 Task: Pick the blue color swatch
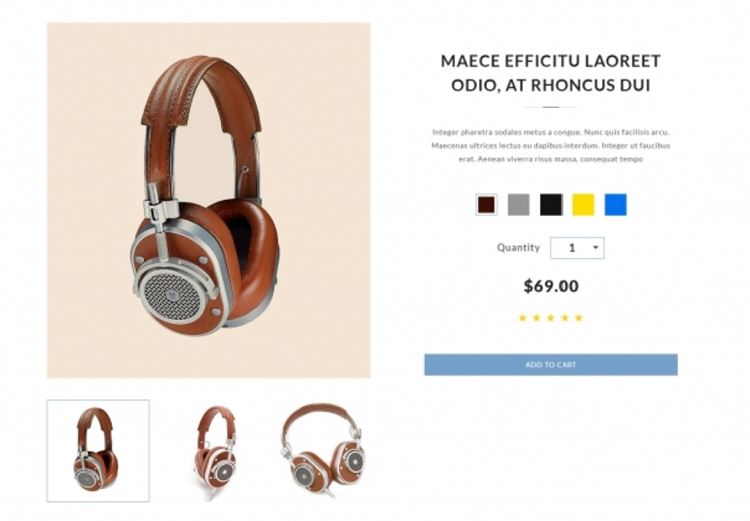[616, 205]
